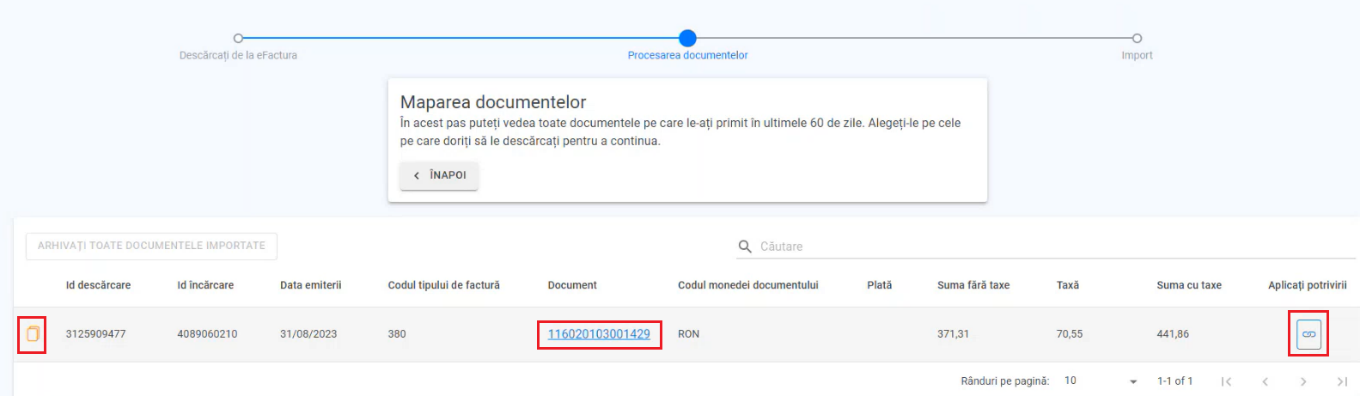Image resolution: width=1360 pixels, height=396 pixels.
Task: Click ARHIVAȚI TOATE DOCUMENTELE IMPORTATE button
Action: (151, 246)
